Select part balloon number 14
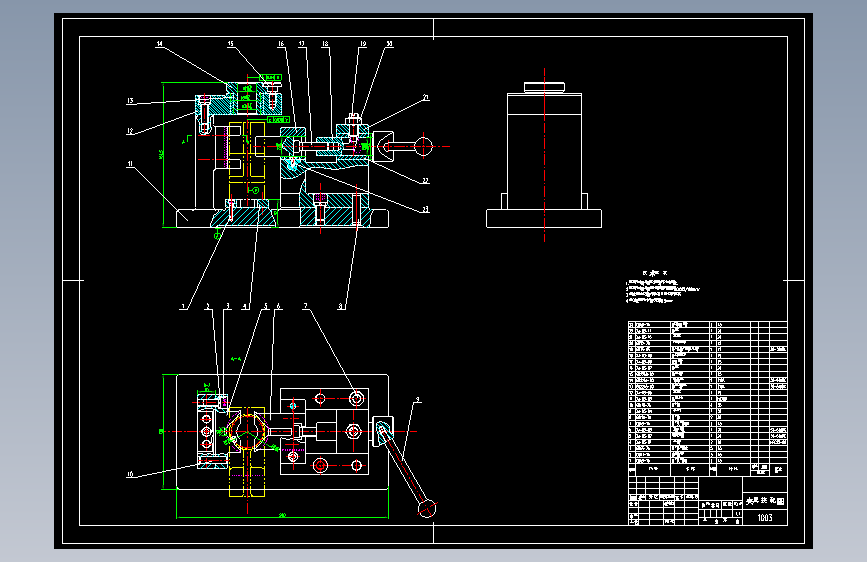Viewport: 867px width, 562px height. click(160, 44)
